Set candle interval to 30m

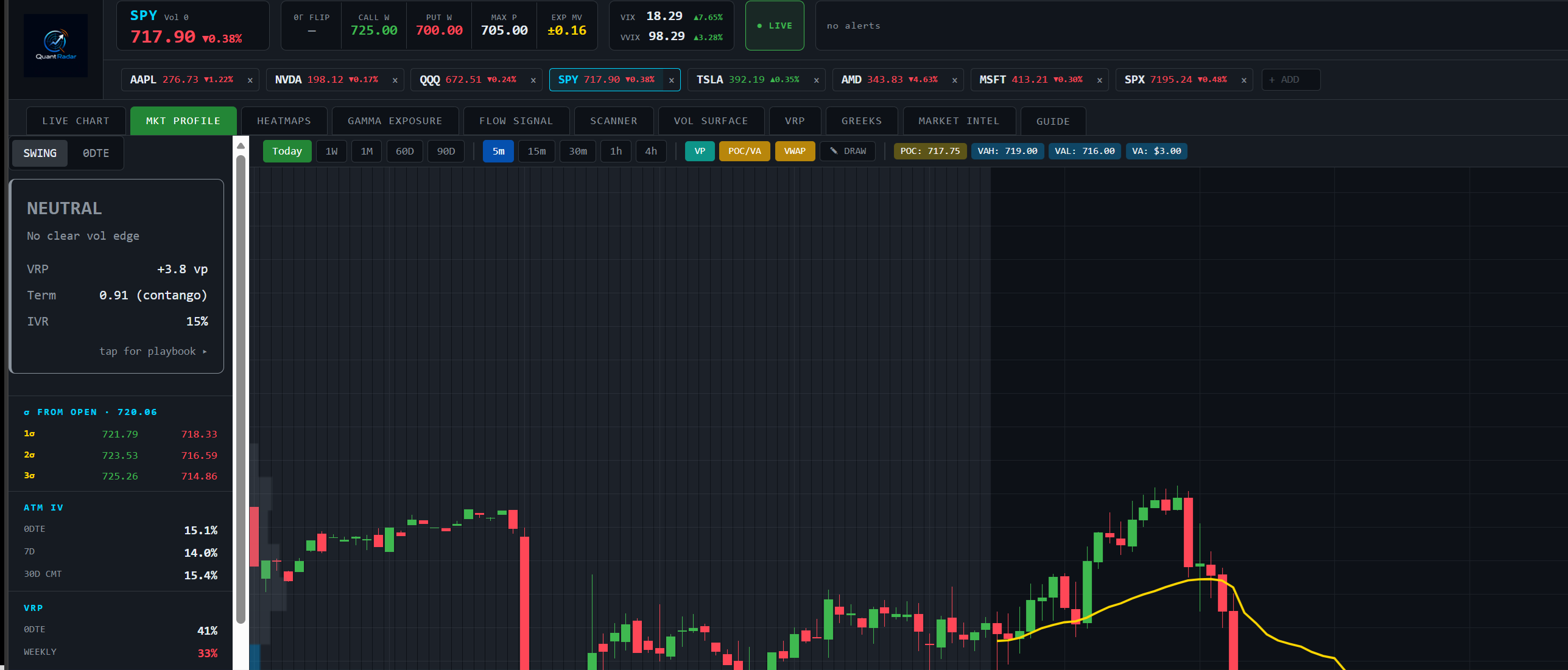(578, 152)
